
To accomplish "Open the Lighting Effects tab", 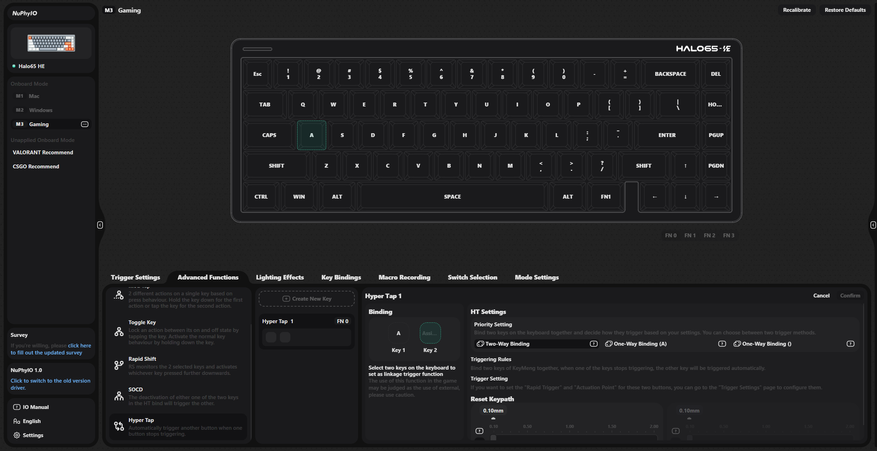I will click(x=280, y=278).
